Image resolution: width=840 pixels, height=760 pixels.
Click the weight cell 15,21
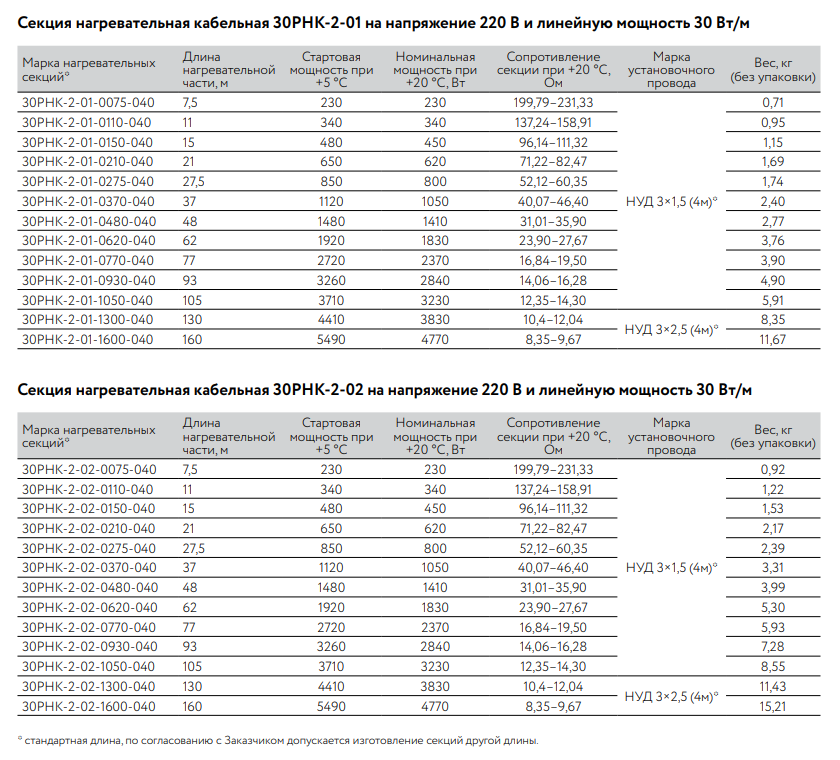tap(773, 706)
